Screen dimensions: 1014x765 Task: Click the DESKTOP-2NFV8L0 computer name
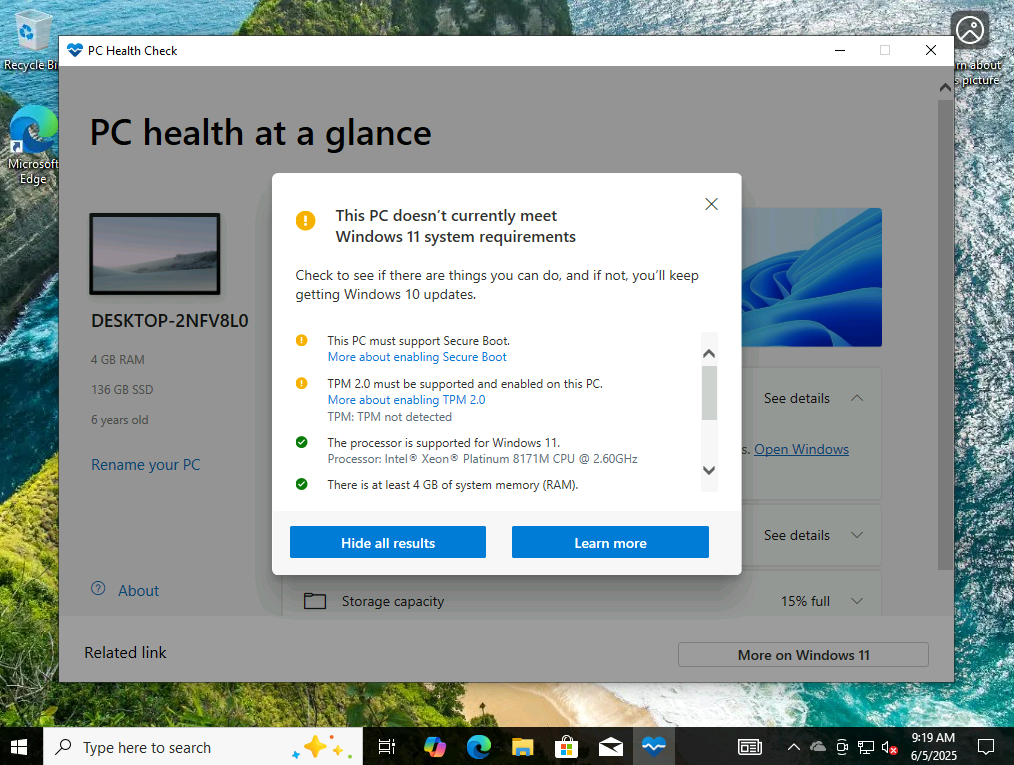[169, 321]
